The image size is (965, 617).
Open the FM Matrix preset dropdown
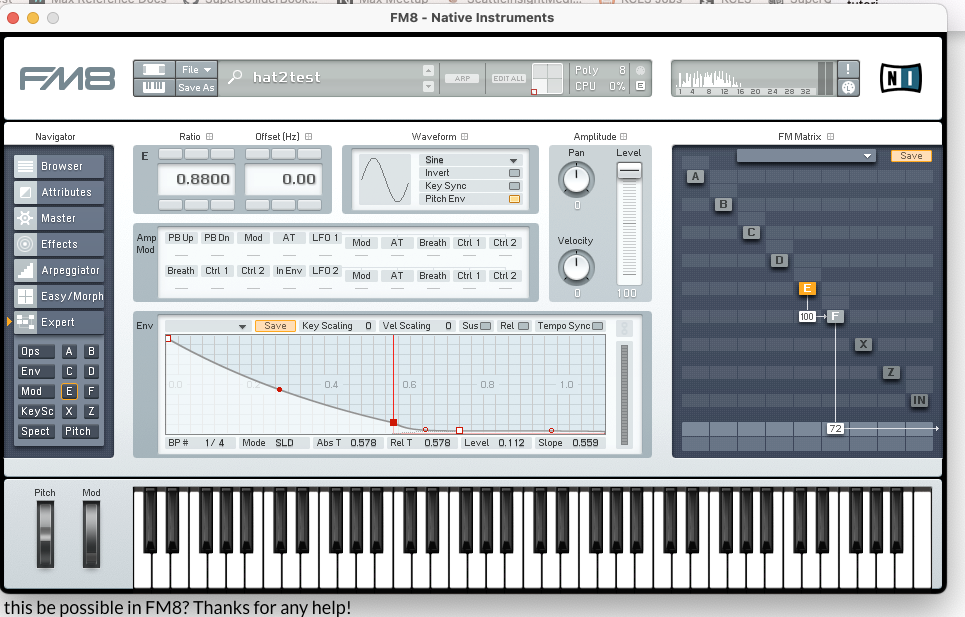click(806, 156)
